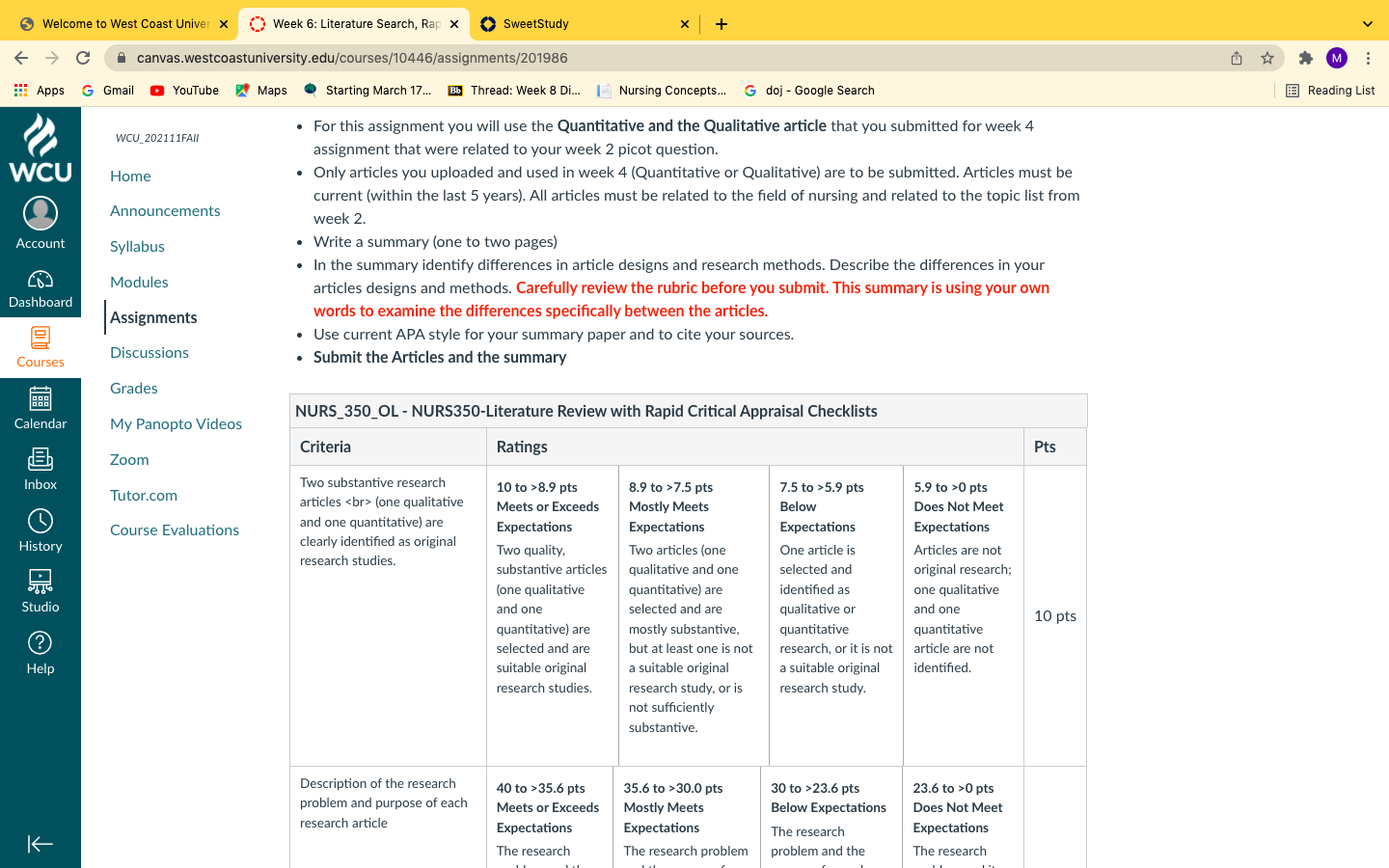
Task: Open the Nursing Concepts bookmark
Action: pos(662,91)
